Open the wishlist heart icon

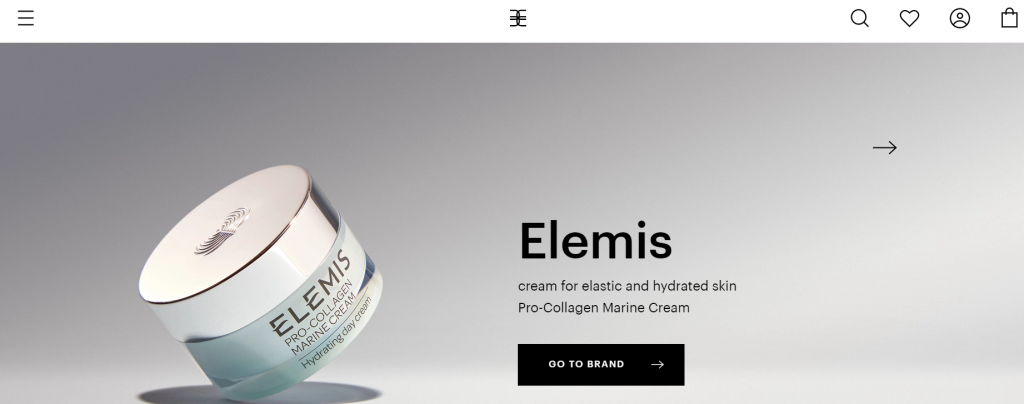(x=909, y=18)
